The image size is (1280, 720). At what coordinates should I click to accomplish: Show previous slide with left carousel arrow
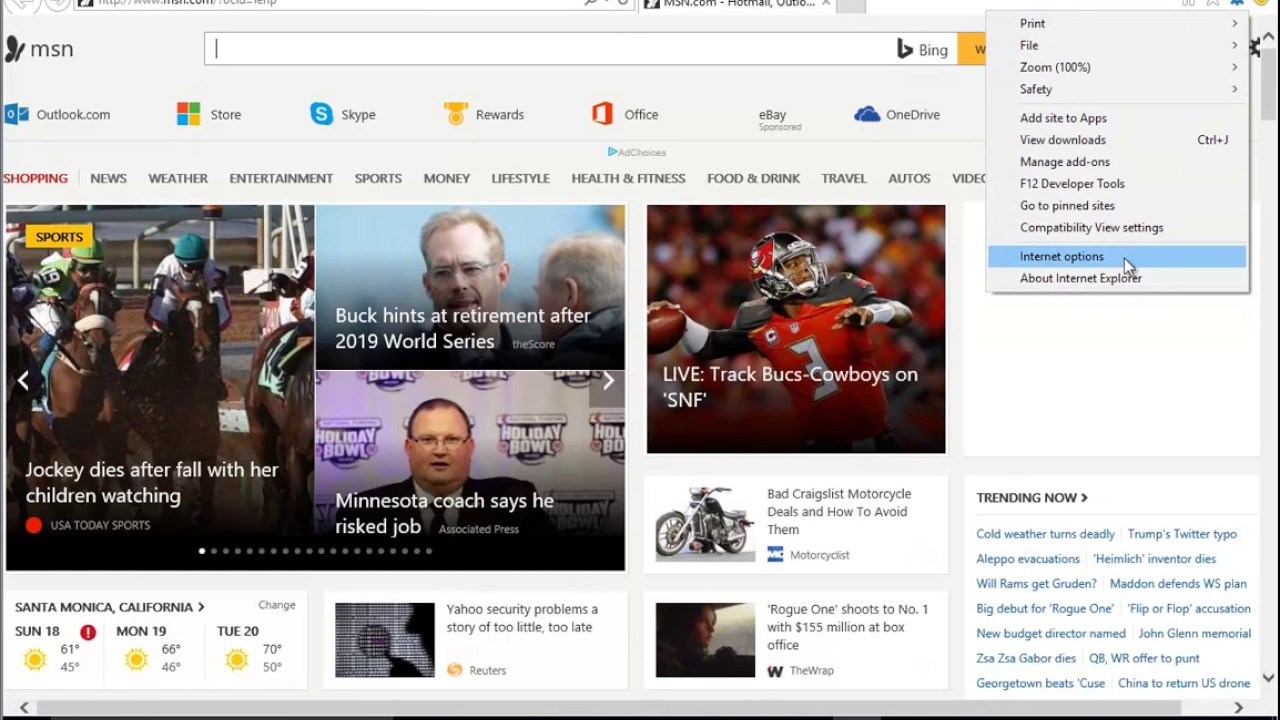(23, 380)
